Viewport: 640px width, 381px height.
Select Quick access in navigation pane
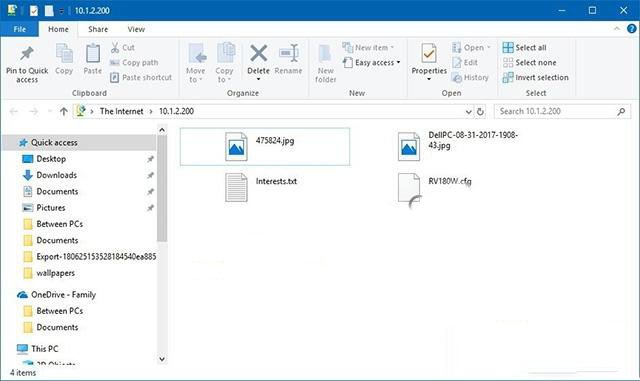point(80,143)
